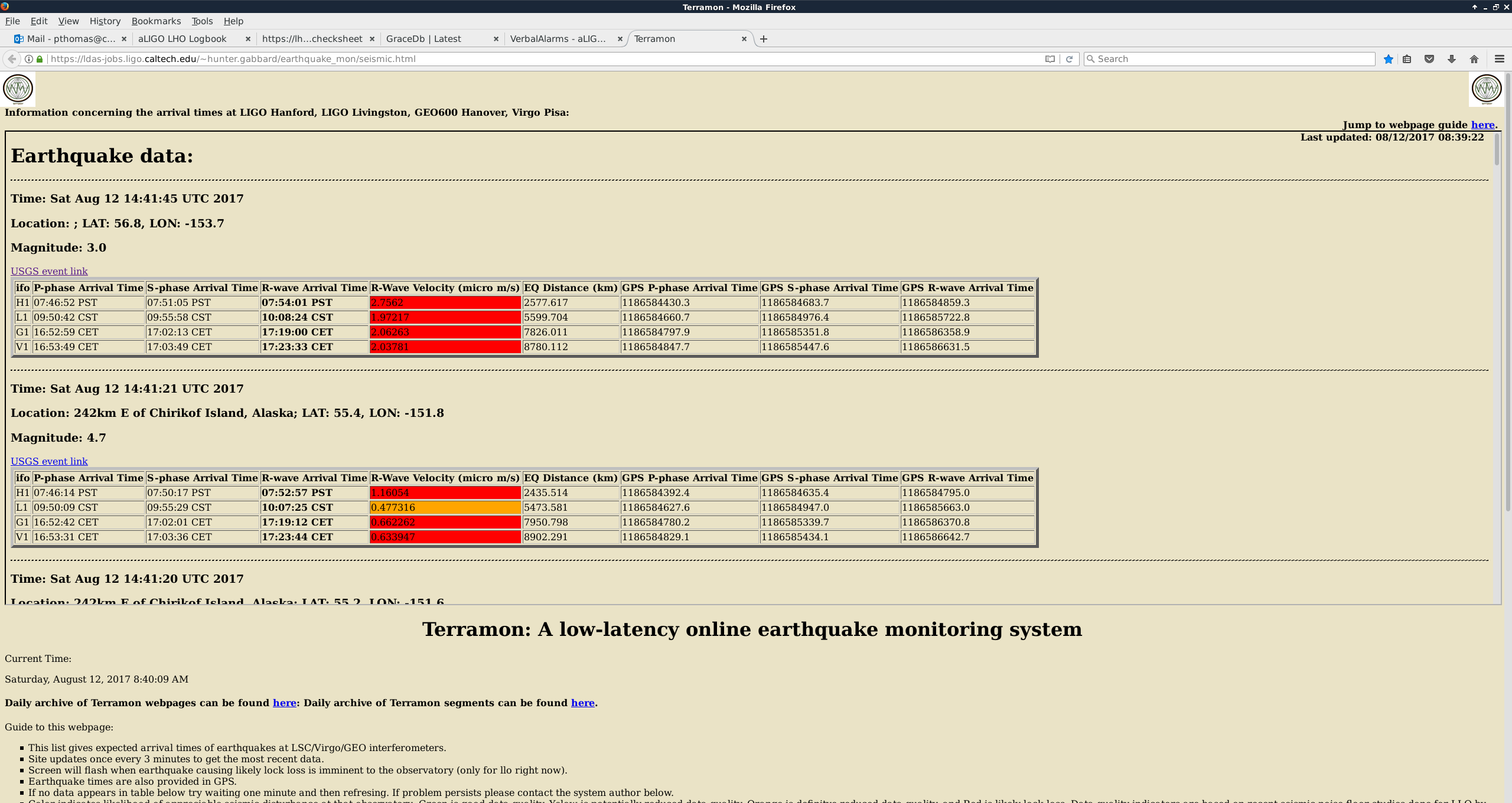Close the Mail - pthomas tab
The image size is (1512, 803).
coord(123,39)
